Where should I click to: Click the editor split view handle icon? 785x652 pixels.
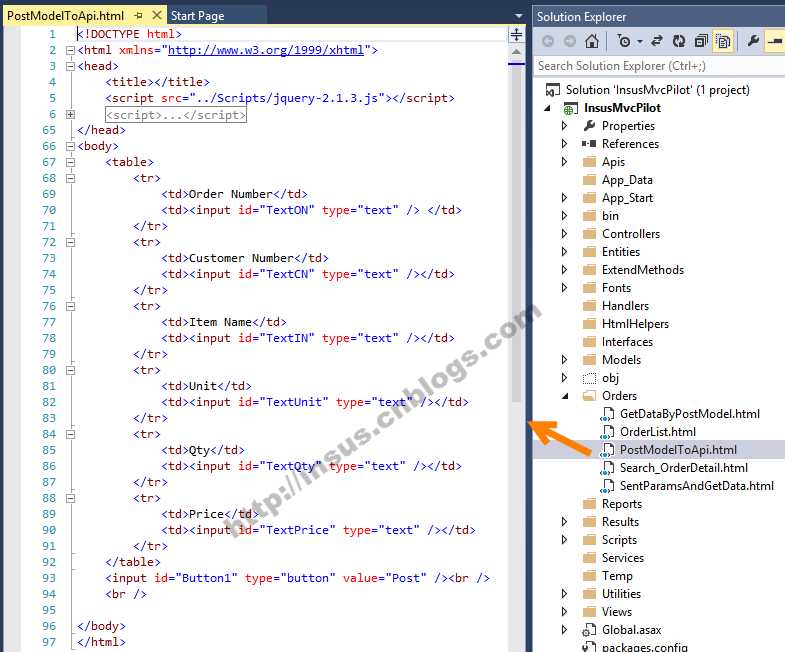(516, 35)
